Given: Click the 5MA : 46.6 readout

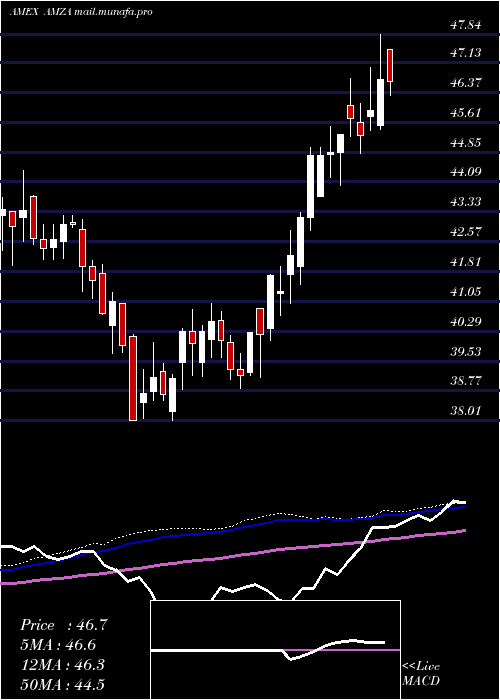Looking at the screenshot, I should pyautogui.click(x=58, y=645).
